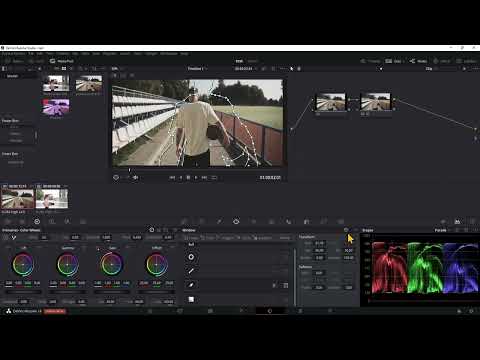This screenshot has height=360, width=480.
Task: Open the File menu
Action: [31, 54]
